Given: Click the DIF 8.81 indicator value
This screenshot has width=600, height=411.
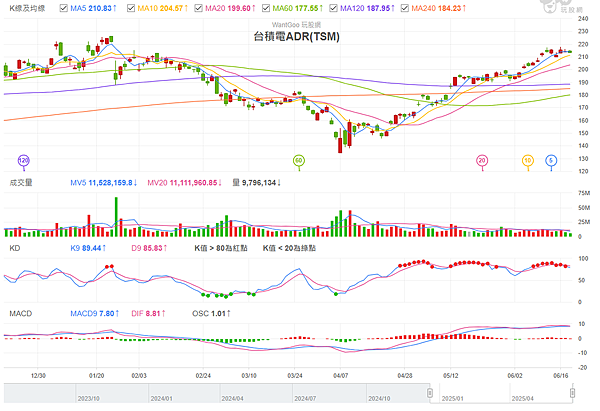Looking at the screenshot, I should click(148, 313).
